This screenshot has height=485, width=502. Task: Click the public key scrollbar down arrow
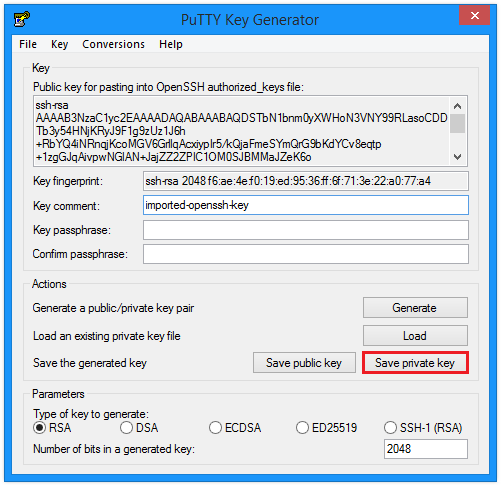458,156
